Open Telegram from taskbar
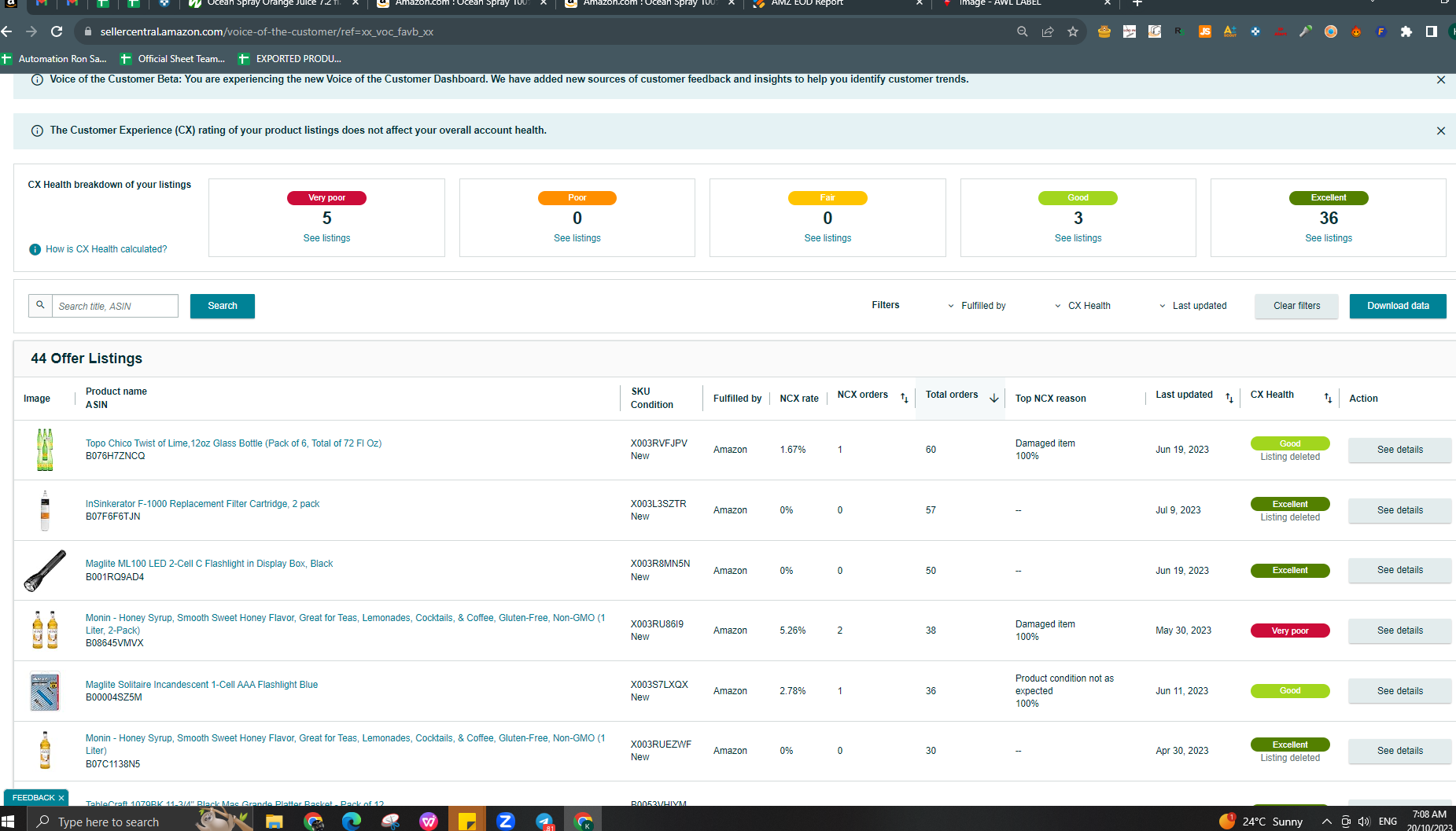 pos(544,822)
